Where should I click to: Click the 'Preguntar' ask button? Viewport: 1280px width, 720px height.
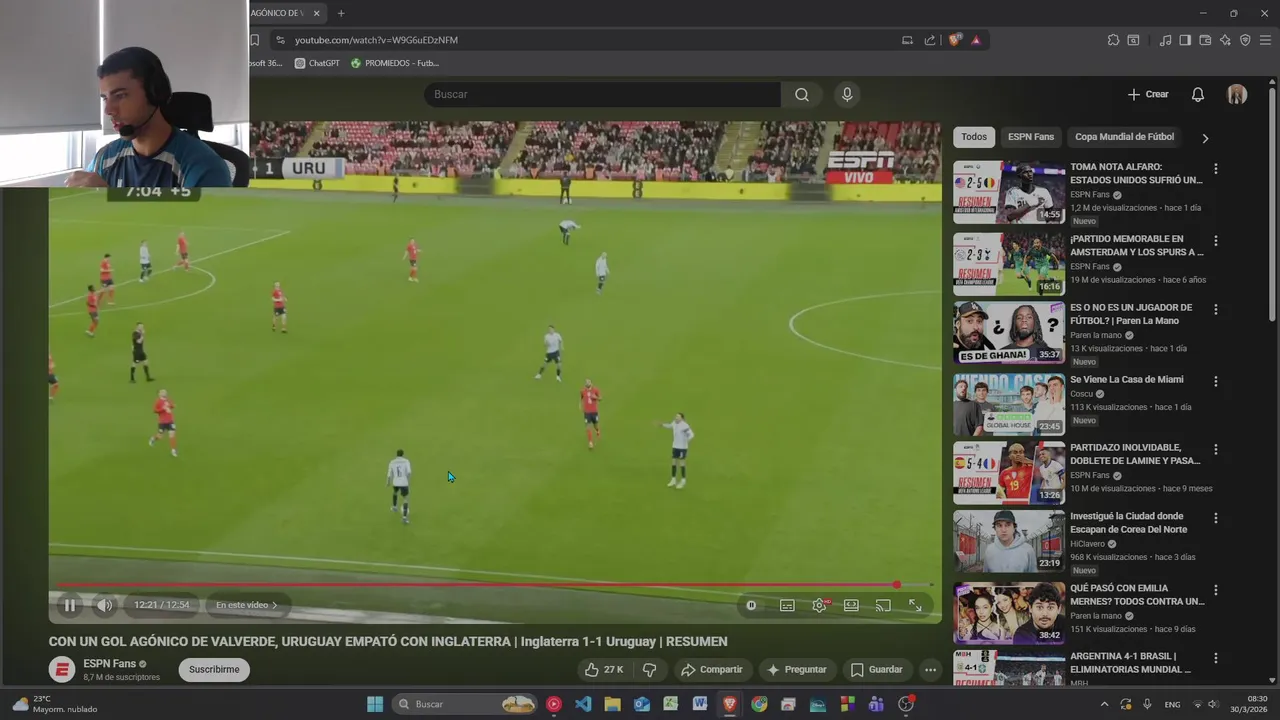pos(797,670)
